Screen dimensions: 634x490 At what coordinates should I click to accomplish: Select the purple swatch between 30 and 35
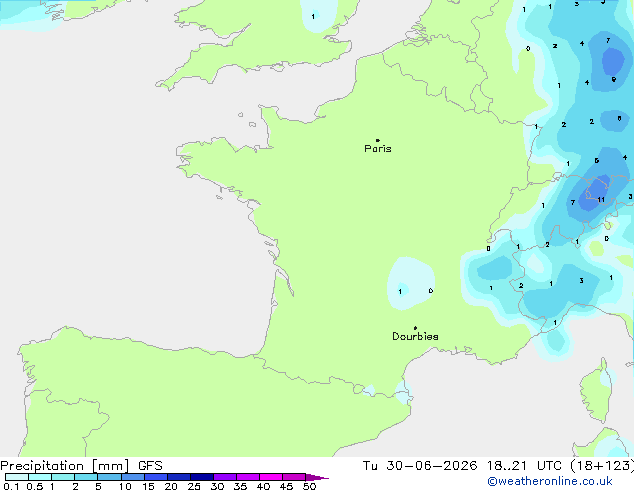[x=225, y=477]
